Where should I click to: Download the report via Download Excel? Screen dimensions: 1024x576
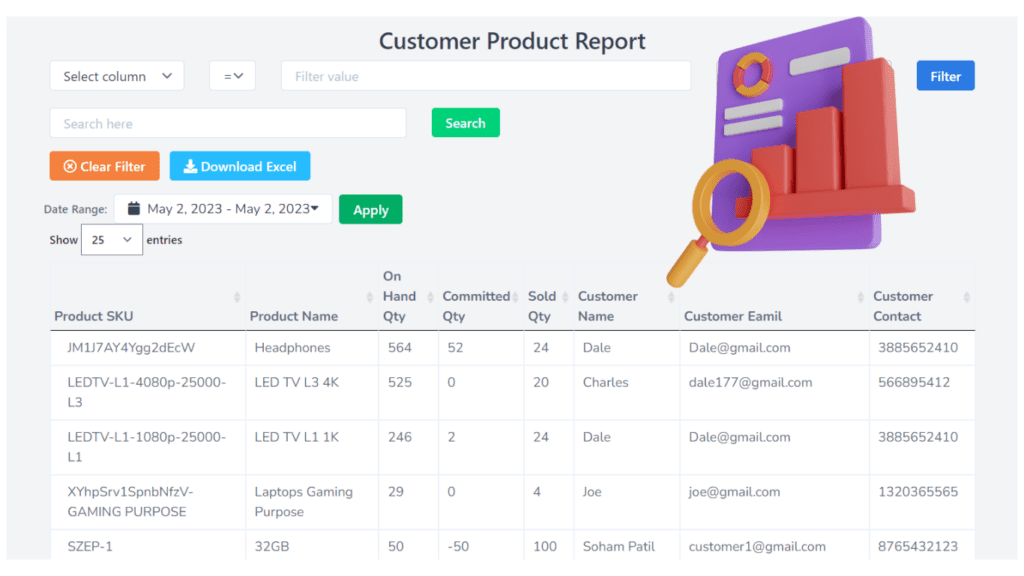(x=240, y=167)
